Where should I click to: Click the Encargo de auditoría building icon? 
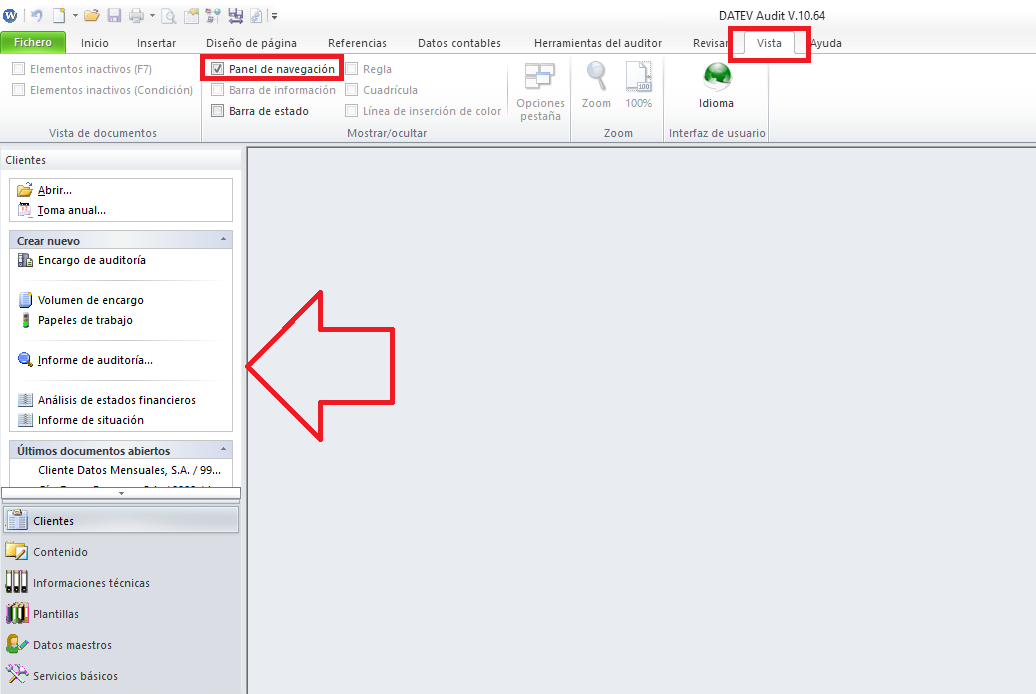(x=25, y=260)
